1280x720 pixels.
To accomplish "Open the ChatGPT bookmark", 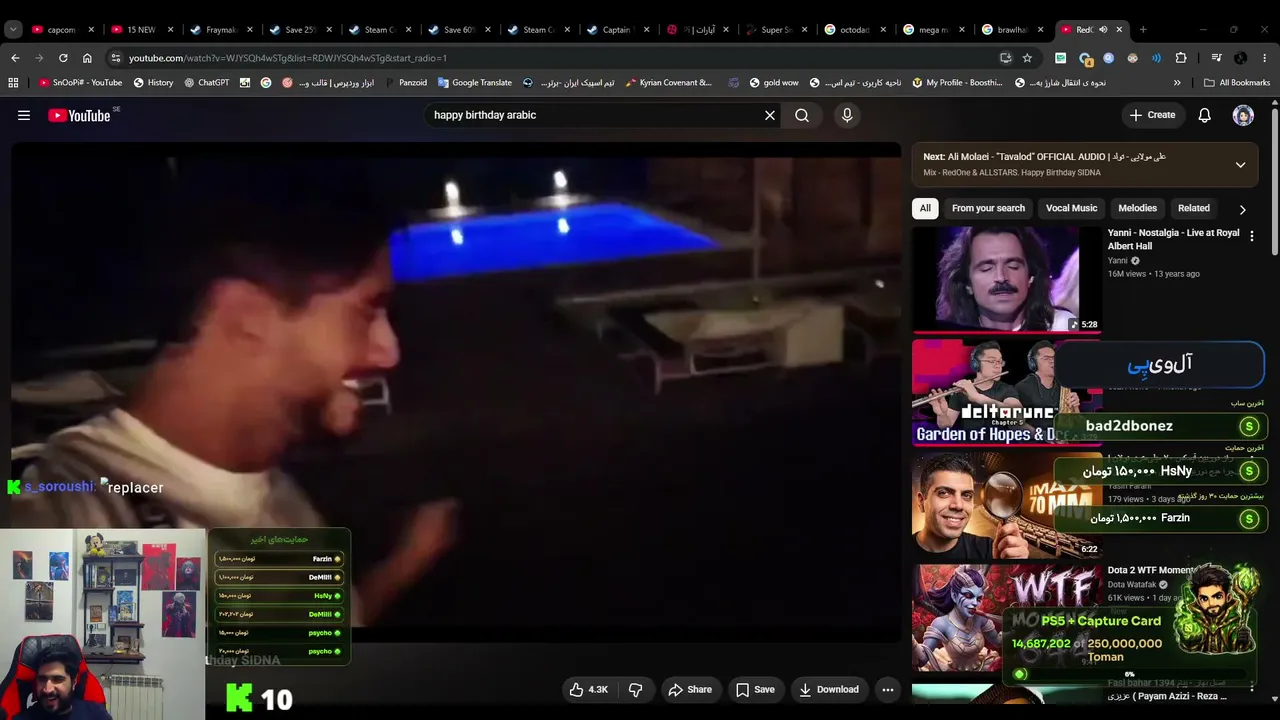I will point(206,83).
